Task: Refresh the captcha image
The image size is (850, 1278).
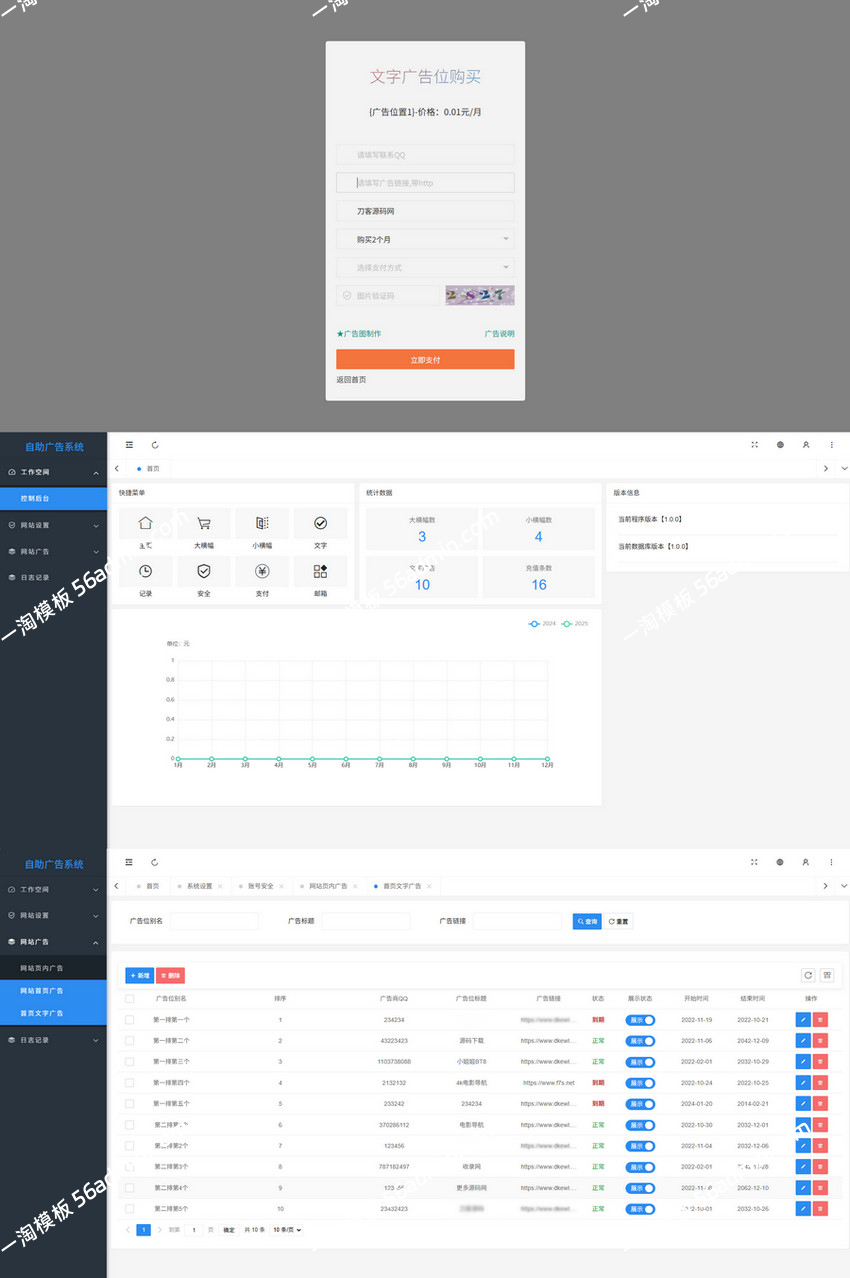Action: pyautogui.click(x=480, y=296)
